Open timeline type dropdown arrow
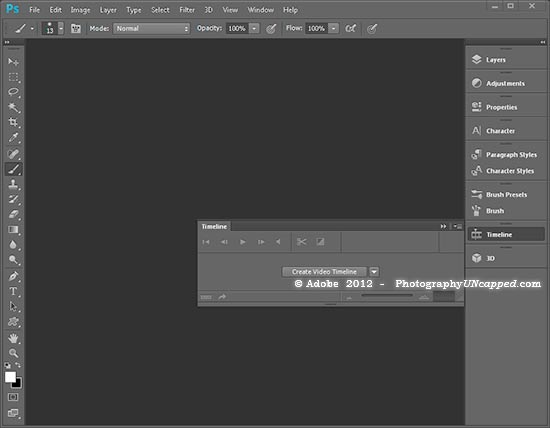The width and height of the screenshot is (550, 428). tap(374, 272)
